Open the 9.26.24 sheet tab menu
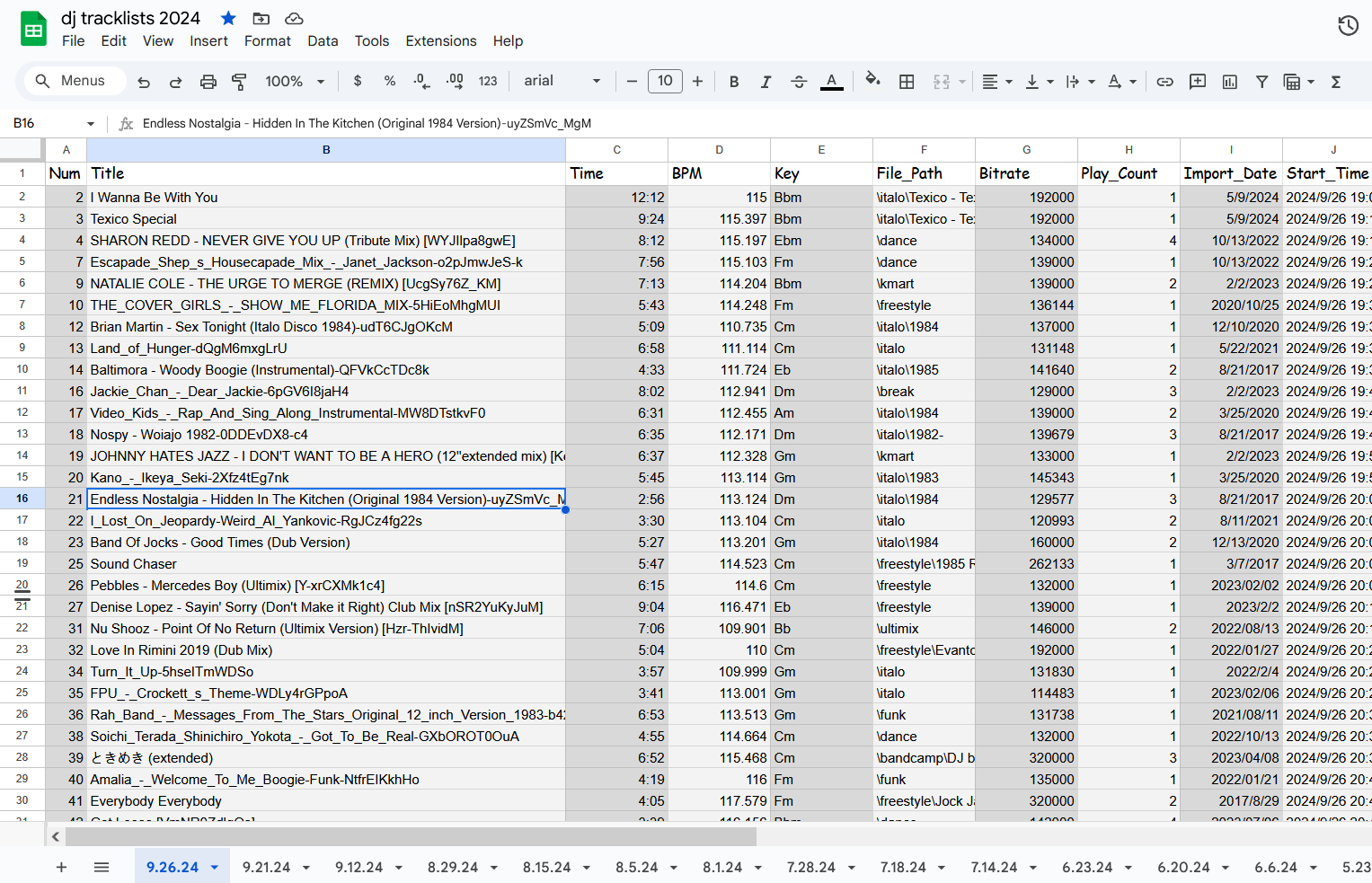Screen dimensions: 1372x883 click(213, 867)
